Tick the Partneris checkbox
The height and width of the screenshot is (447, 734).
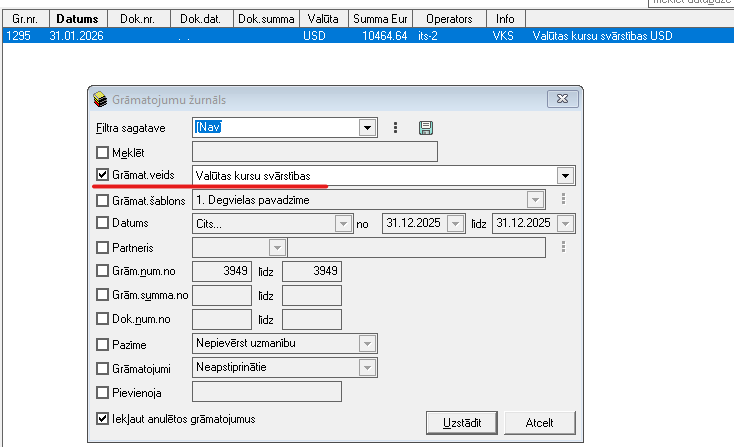click(x=102, y=248)
